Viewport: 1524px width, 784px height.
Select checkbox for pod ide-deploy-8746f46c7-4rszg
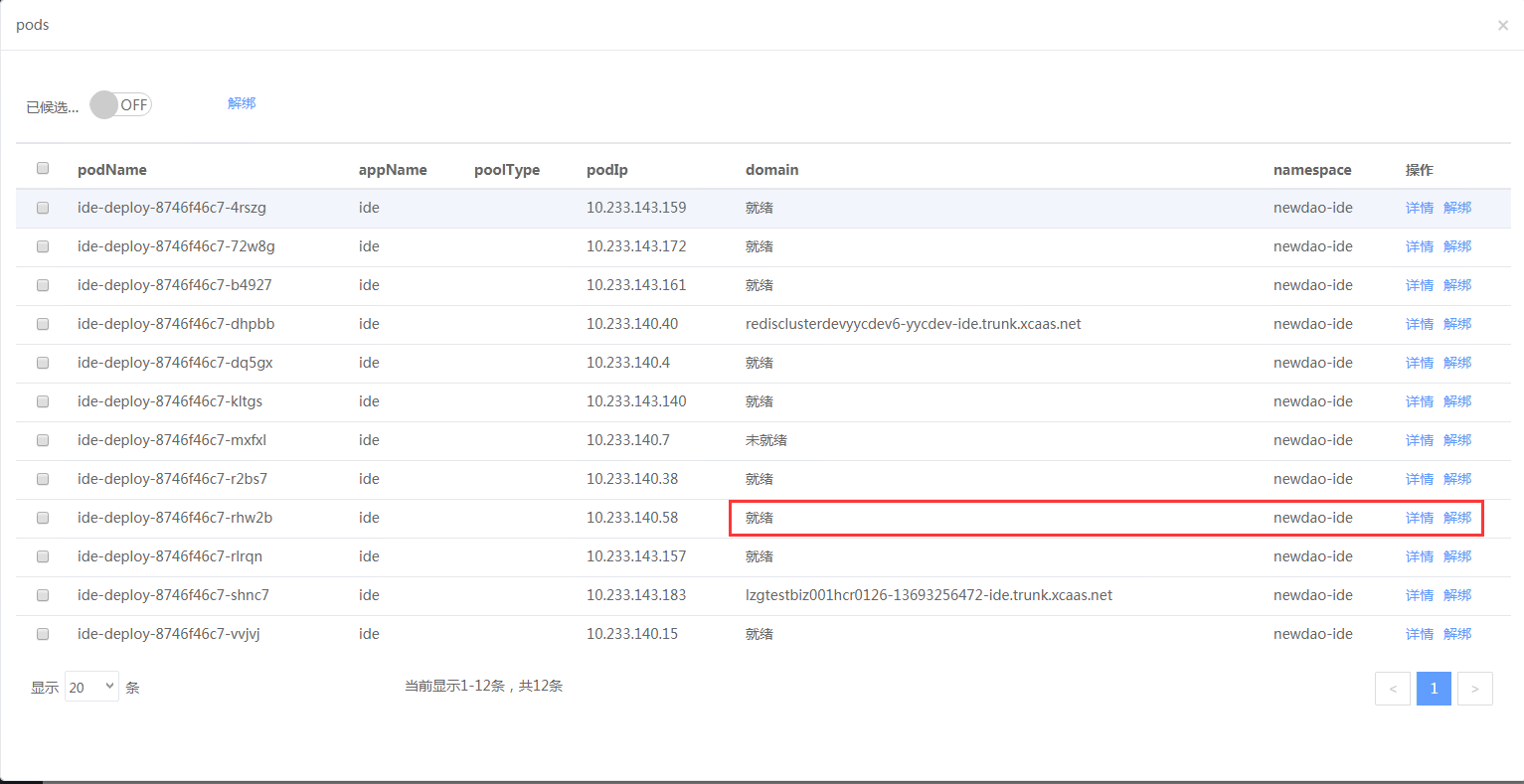point(43,208)
